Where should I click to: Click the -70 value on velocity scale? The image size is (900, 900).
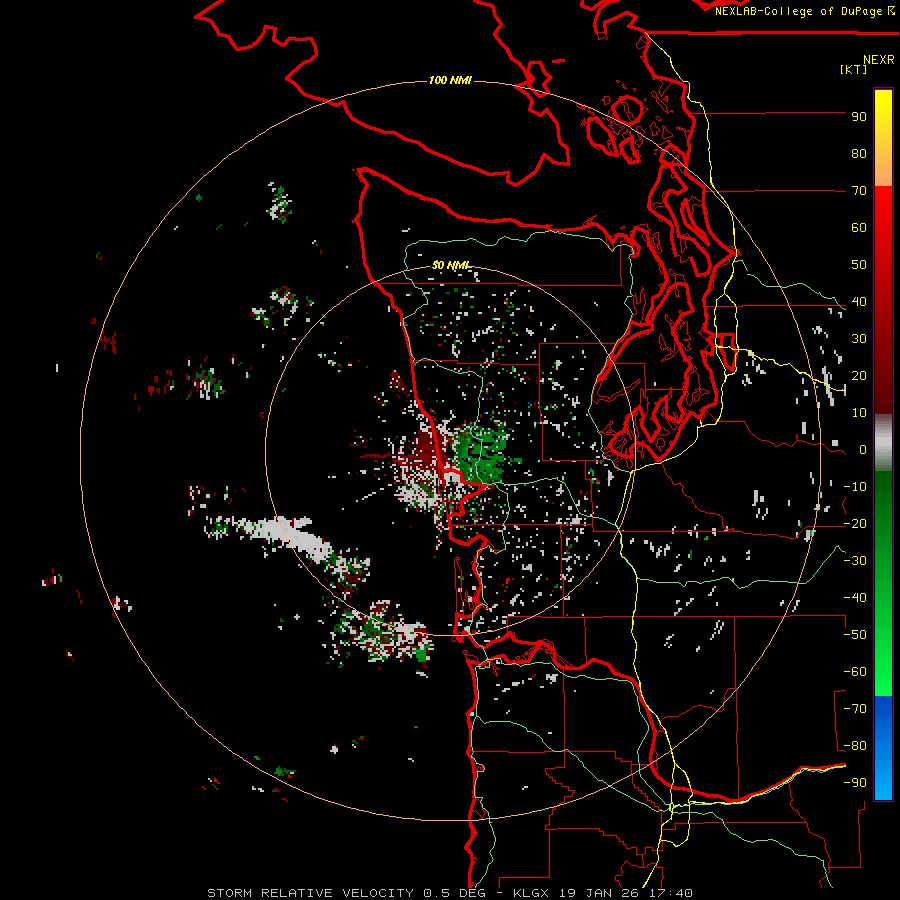pyautogui.click(x=855, y=709)
